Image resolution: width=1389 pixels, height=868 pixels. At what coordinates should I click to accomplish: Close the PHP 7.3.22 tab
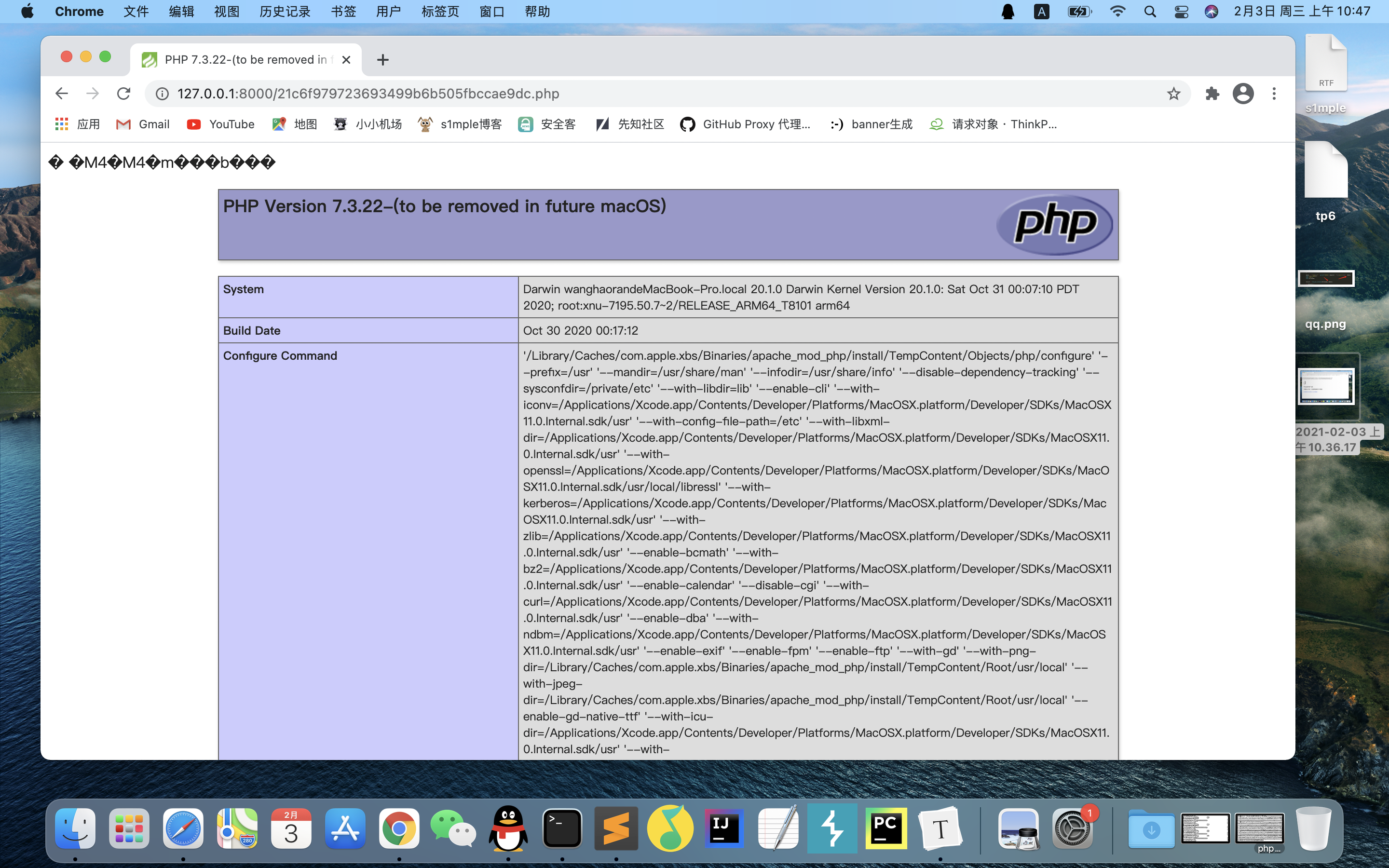[346, 60]
